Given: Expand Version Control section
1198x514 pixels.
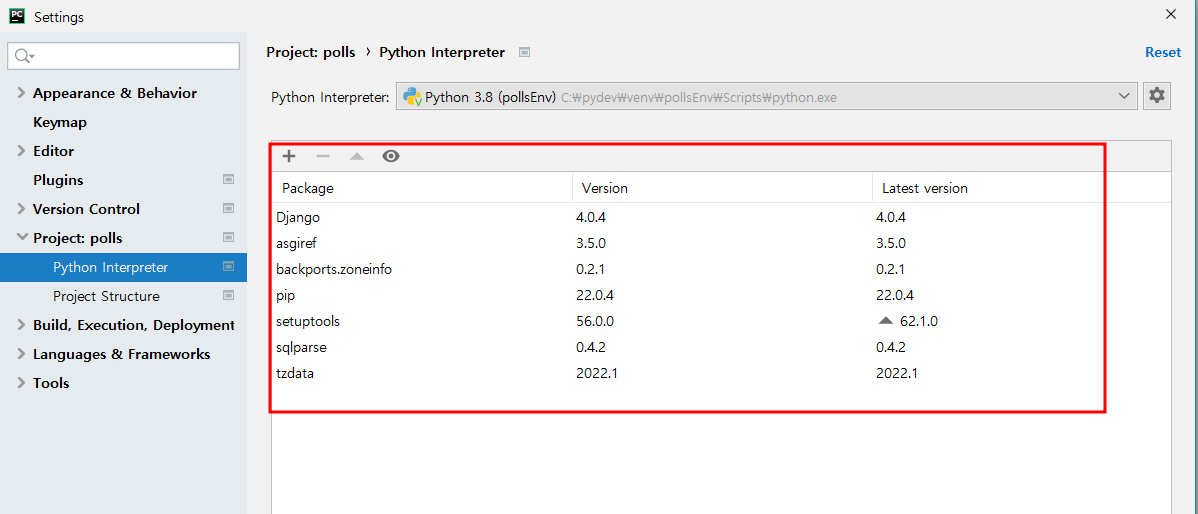Looking at the screenshot, I should click(x=21, y=209).
